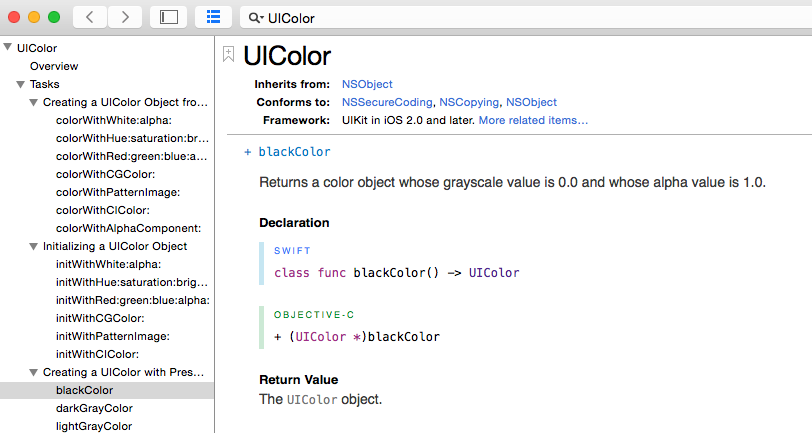This screenshot has width=812, height=433.
Task: Select initWithRed:green:blue:alpha: in the sidebar
Action: tap(133, 300)
